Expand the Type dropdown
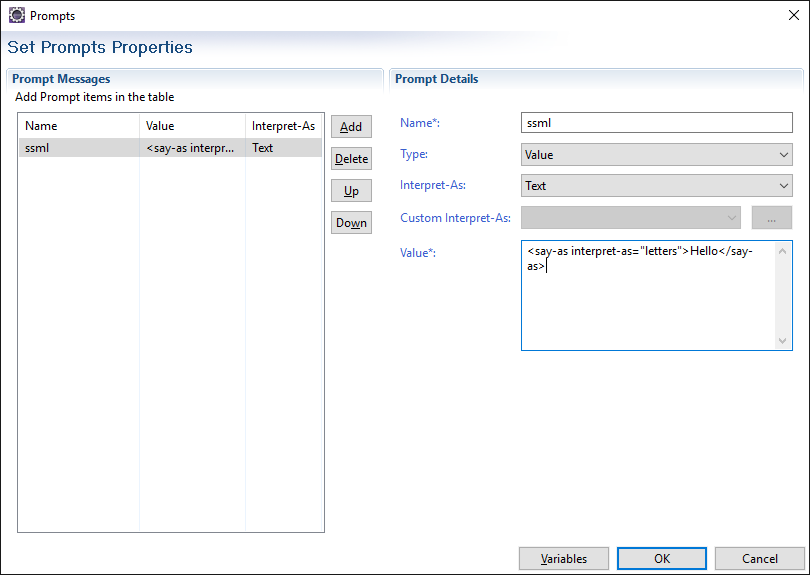810x575 pixels. pos(656,155)
